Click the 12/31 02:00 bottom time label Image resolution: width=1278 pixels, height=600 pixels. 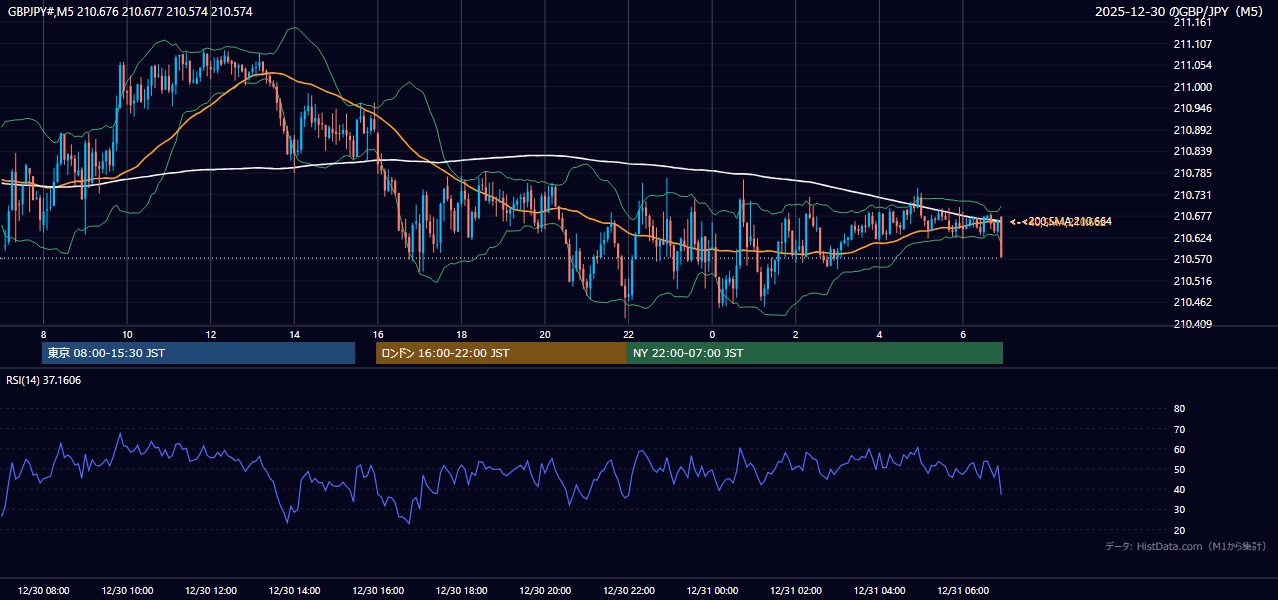(x=796, y=591)
